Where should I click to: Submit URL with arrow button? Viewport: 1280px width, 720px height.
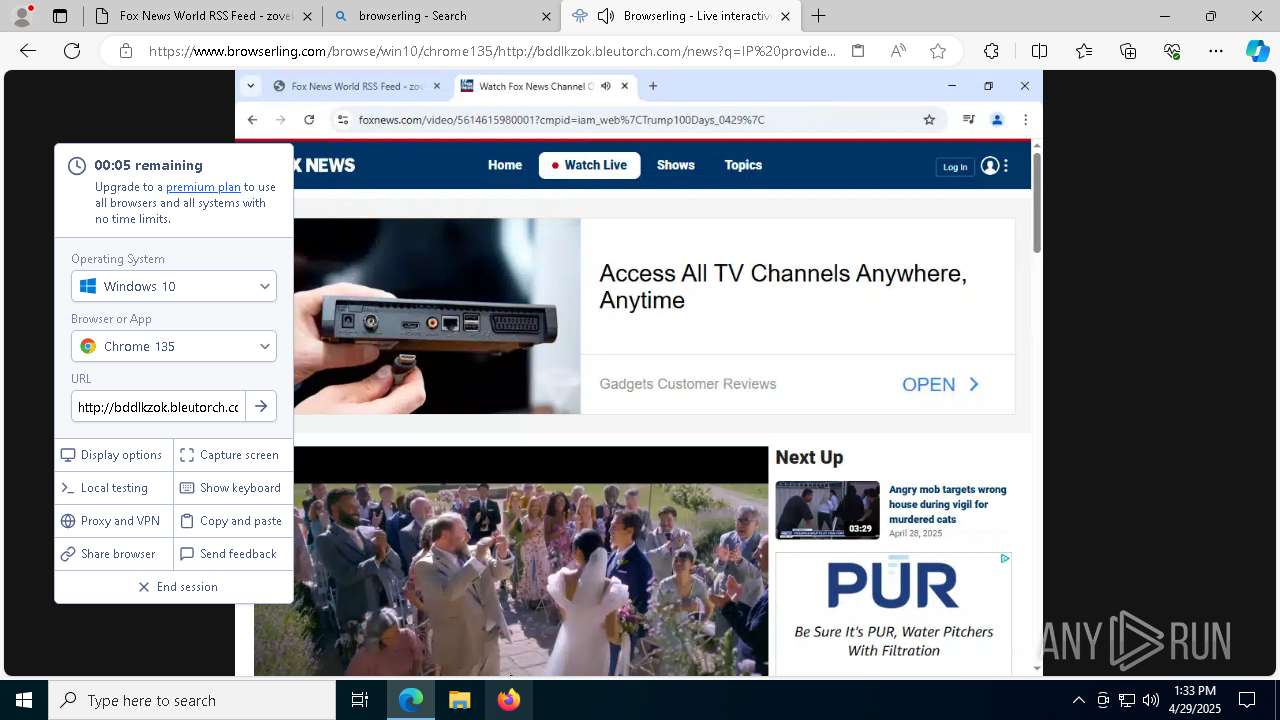(x=261, y=407)
